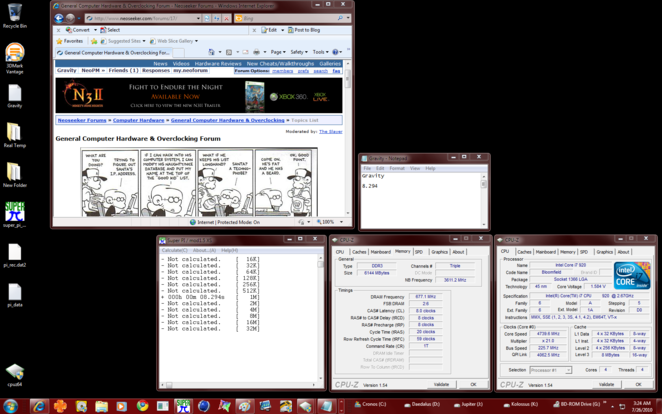The height and width of the screenshot is (414, 662).
Task: Click the Windows Start orb
Action: pos(11,406)
